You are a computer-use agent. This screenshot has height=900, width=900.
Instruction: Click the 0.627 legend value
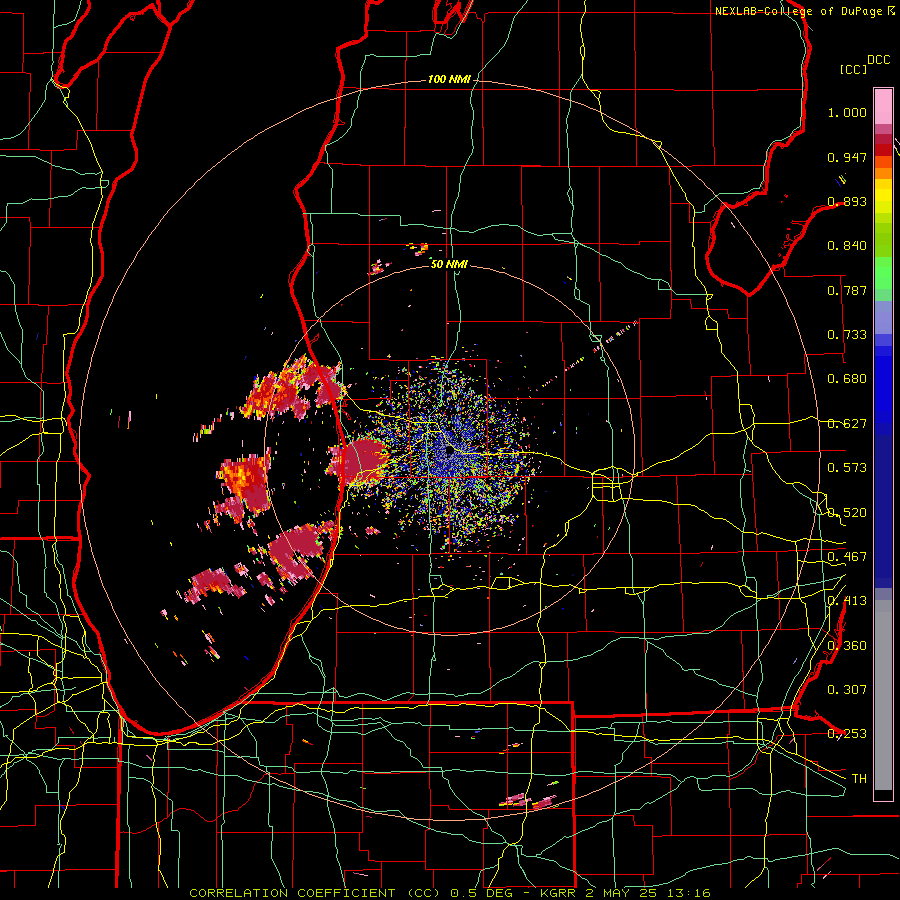[x=847, y=424]
